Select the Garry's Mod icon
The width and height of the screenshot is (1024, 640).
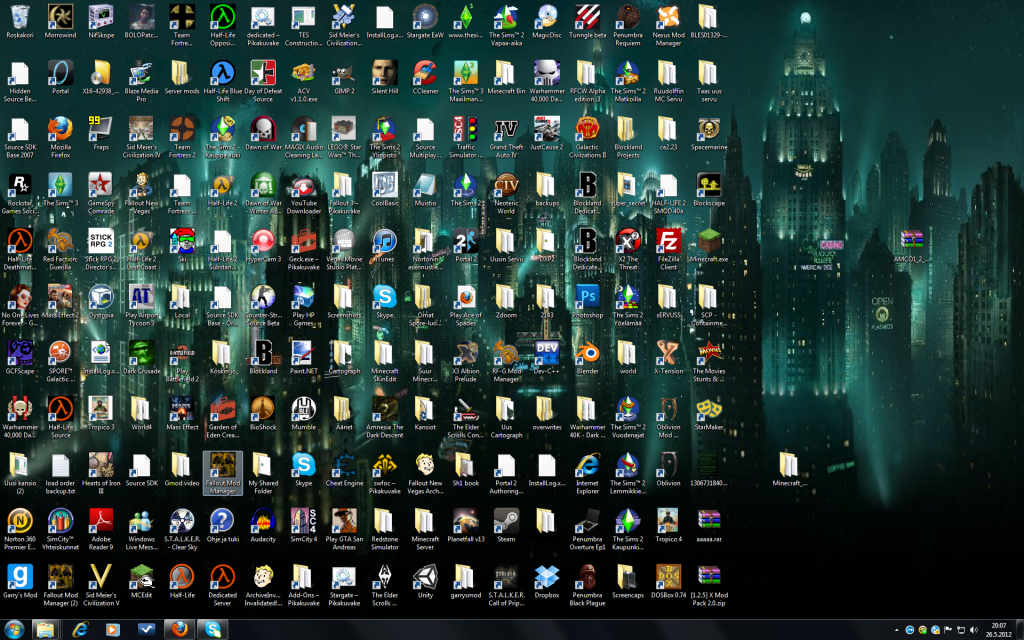coord(20,583)
